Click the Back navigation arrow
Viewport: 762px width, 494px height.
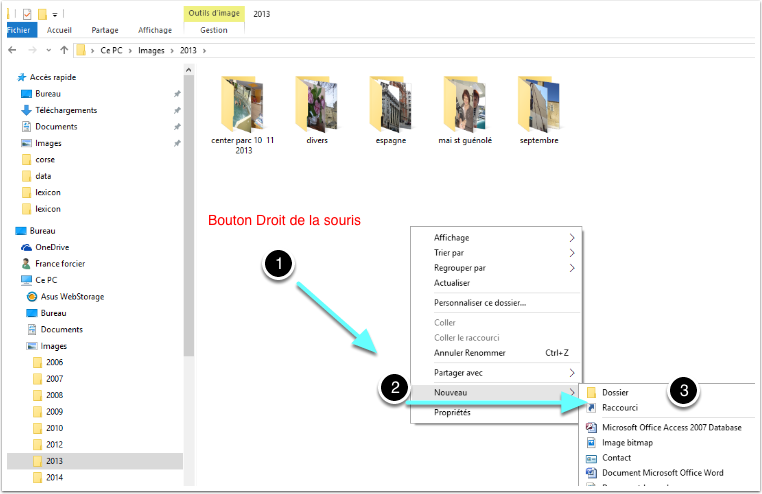tap(12, 49)
